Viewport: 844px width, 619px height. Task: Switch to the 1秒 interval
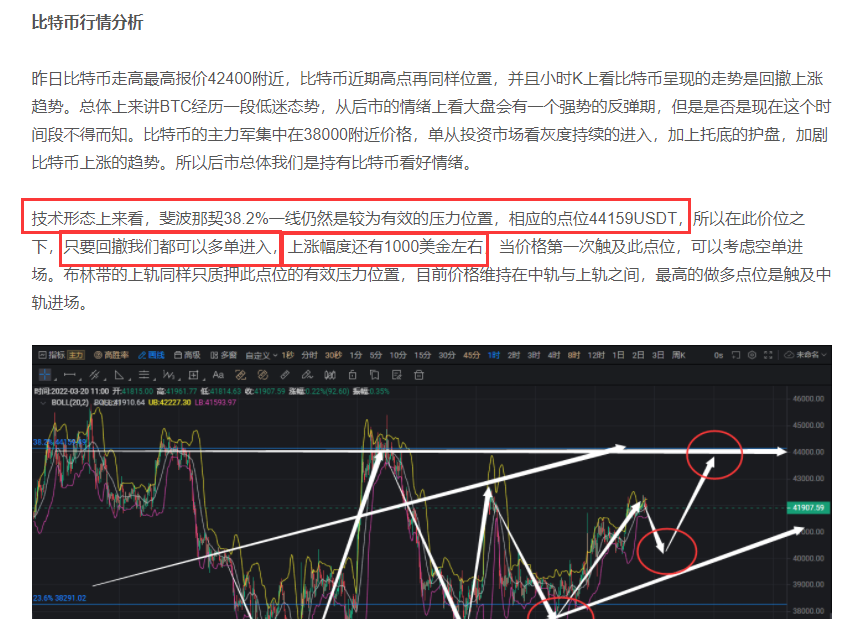click(x=288, y=355)
